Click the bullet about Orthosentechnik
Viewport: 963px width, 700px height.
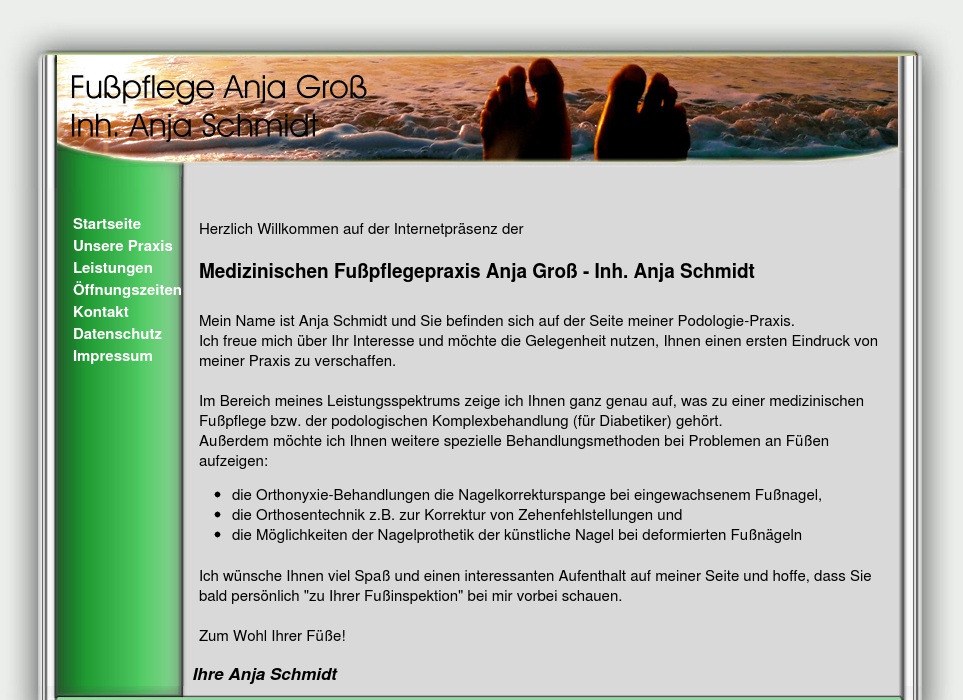(x=457, y=514)
